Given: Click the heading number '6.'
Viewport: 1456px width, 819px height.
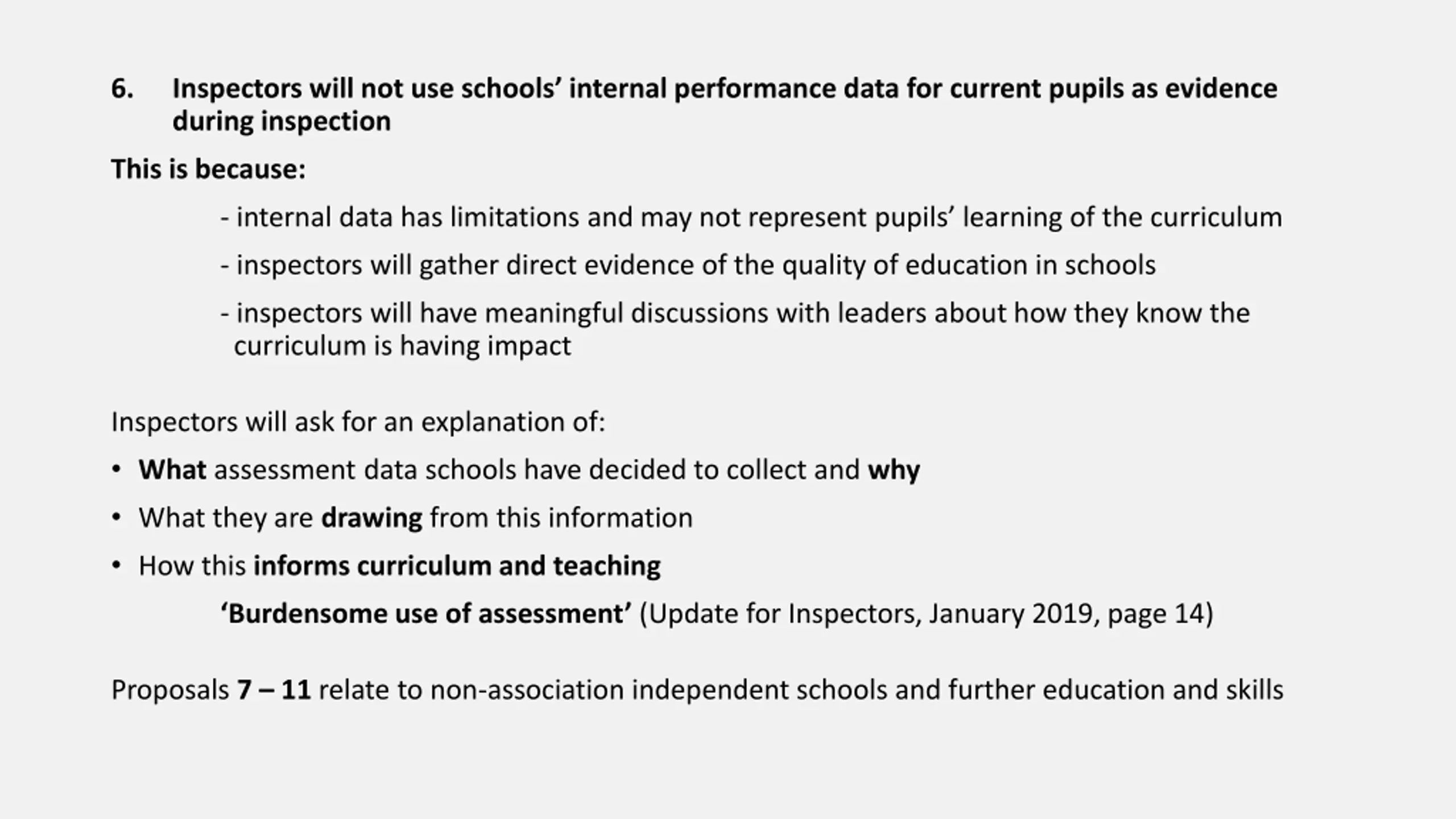Looking at the screenshot, I should click(x=122, y=89).
